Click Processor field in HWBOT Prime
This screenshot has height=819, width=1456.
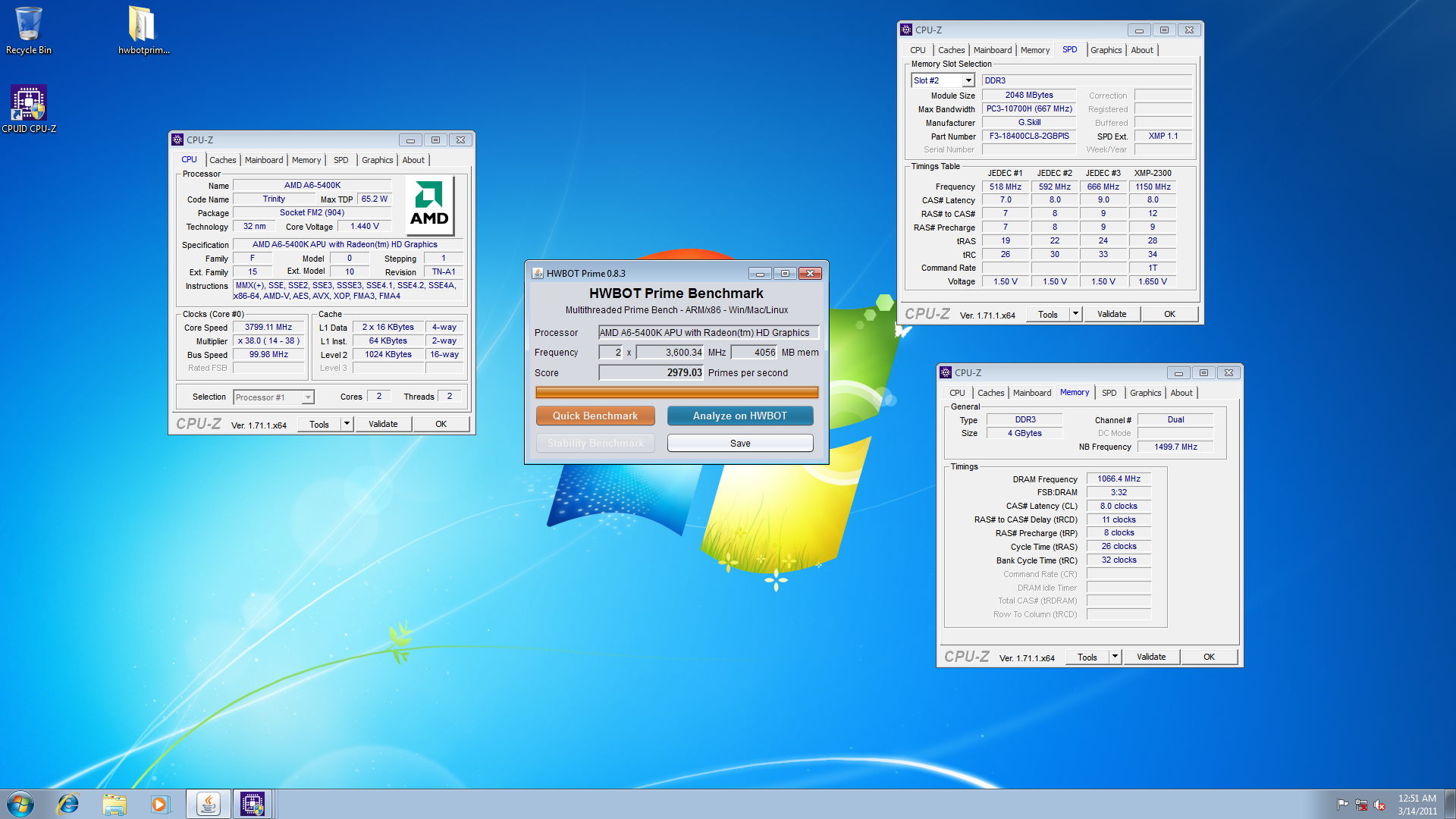[x=708, y=332]
